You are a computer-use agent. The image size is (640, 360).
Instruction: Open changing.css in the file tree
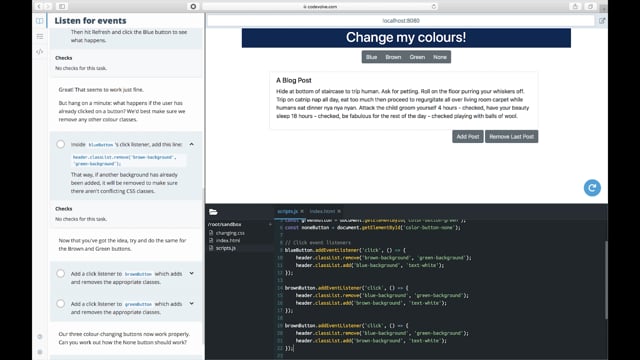click(230, 233)
